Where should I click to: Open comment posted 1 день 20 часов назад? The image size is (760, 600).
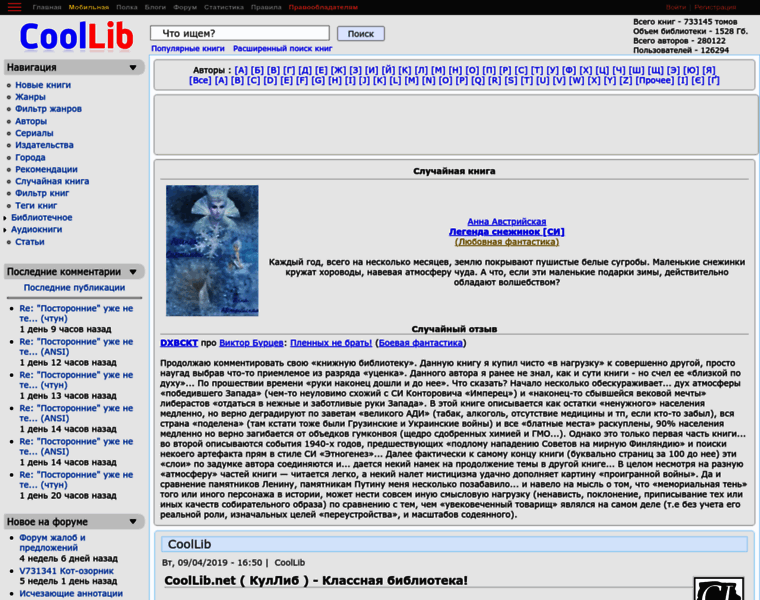pos(76,480)
